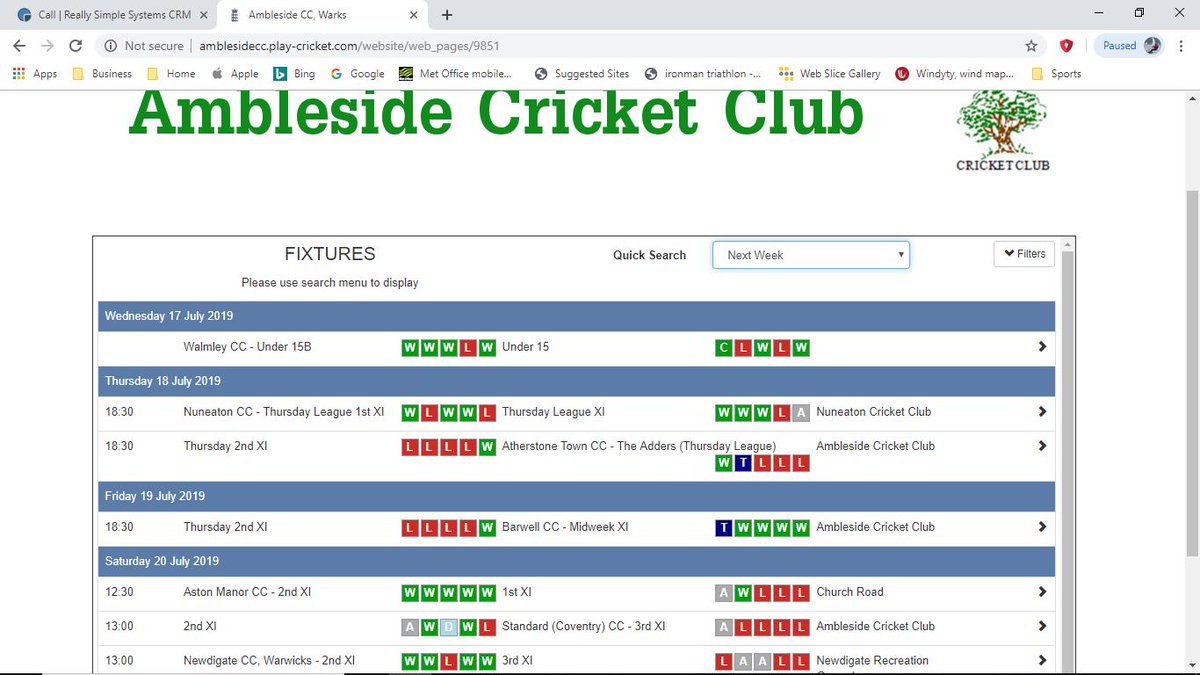This screenshot has height=675, width=1200.
Task: Open a new browser tab with plus button
Action: (x=446, y=15)
